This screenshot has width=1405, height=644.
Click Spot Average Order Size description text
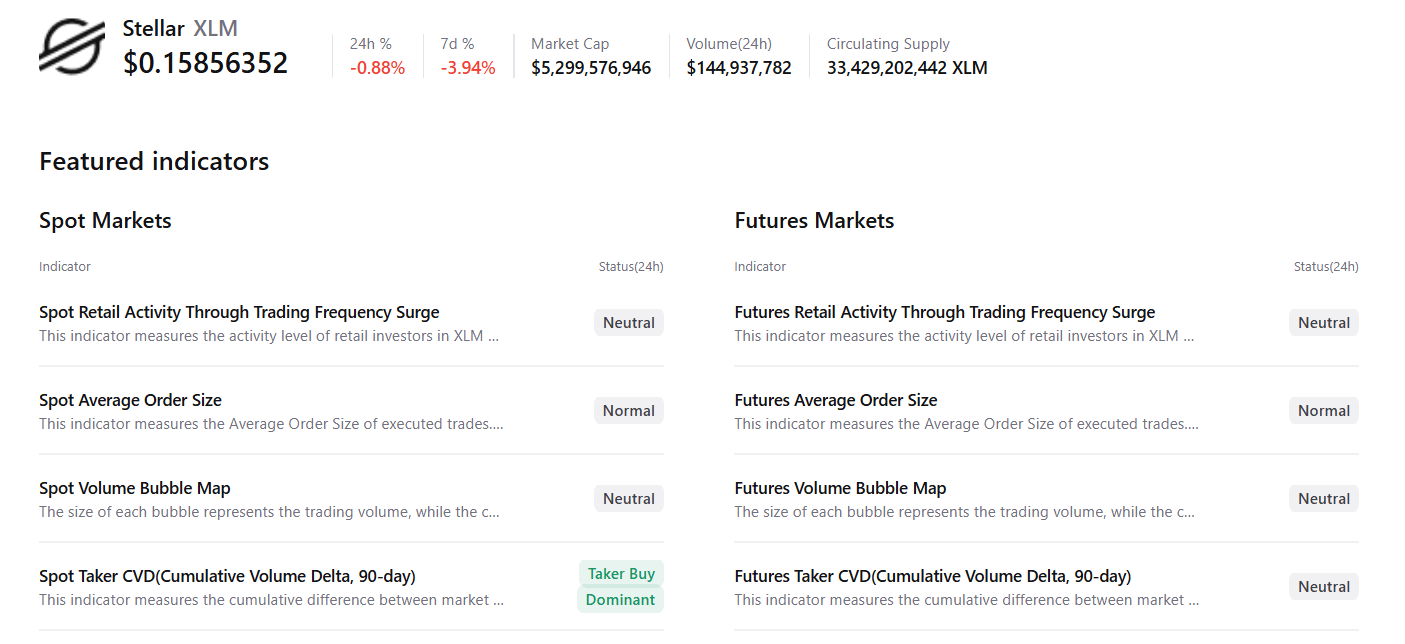(x=271, y=424)
